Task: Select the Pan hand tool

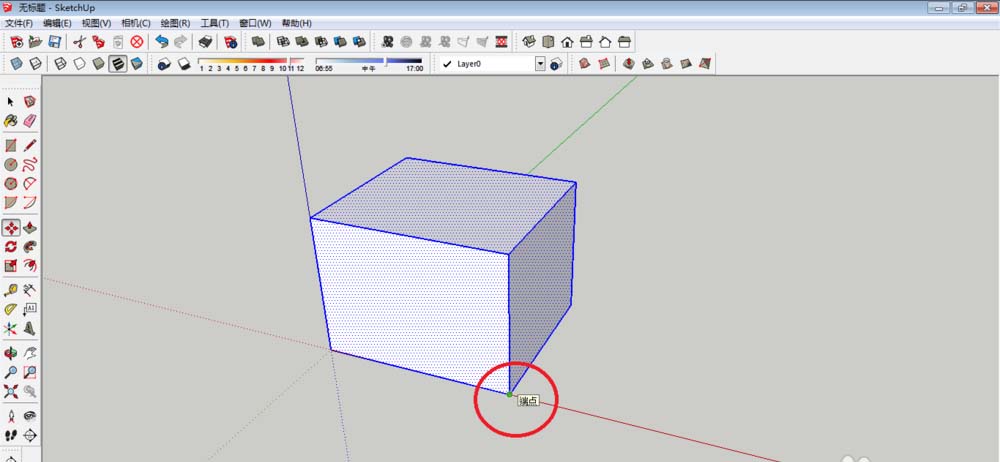Action: [x=29, y=353]
